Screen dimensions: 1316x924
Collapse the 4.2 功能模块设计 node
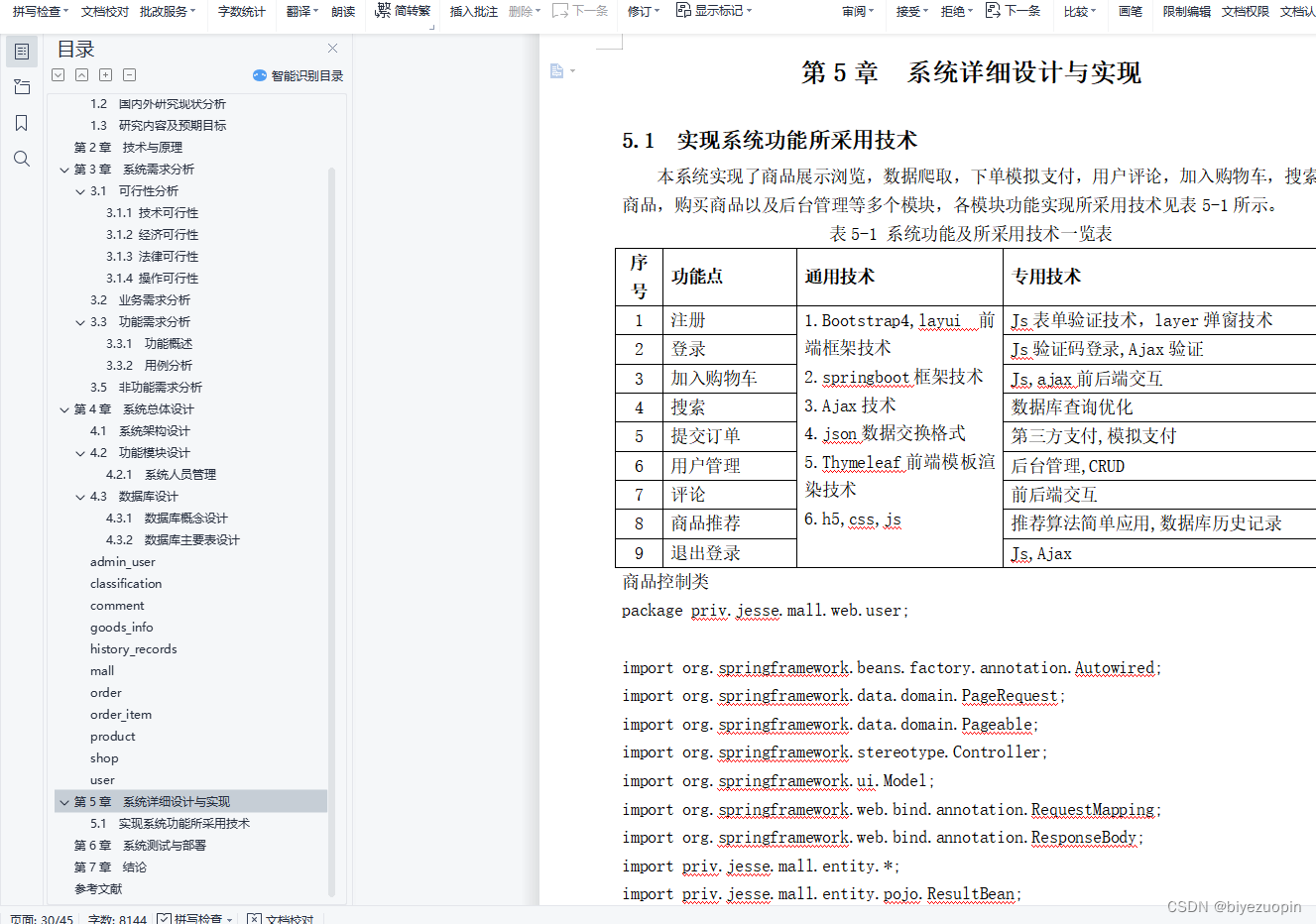80,453
